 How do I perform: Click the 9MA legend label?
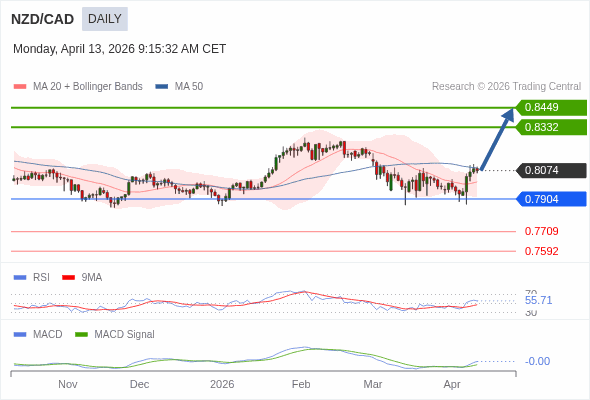coord(92,278)
